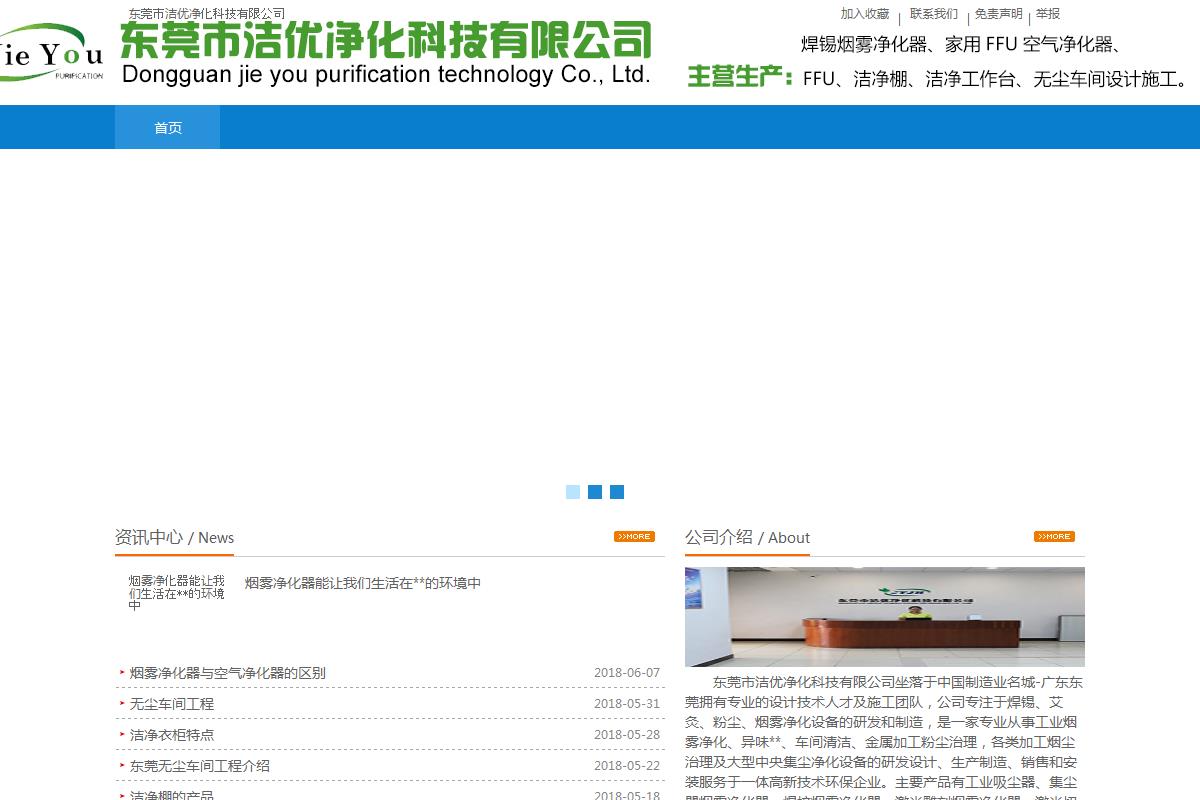1200x800 pixels.
Task: Select the second carousel indicator dot
Action: tap(595, 492)
